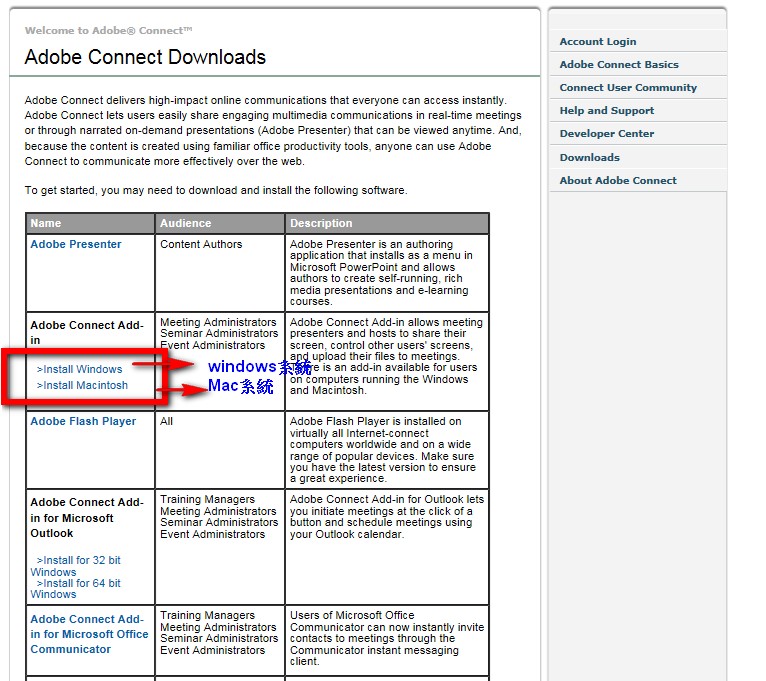
Task: Click the Adobe Flash Player description text
Action: 383,450
